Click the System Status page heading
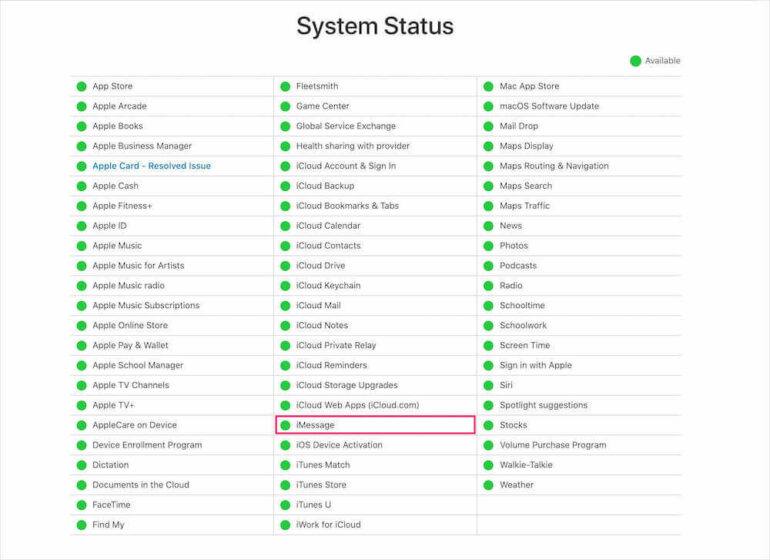The height and width of the screenshot is (560, 770). (375, 26)
